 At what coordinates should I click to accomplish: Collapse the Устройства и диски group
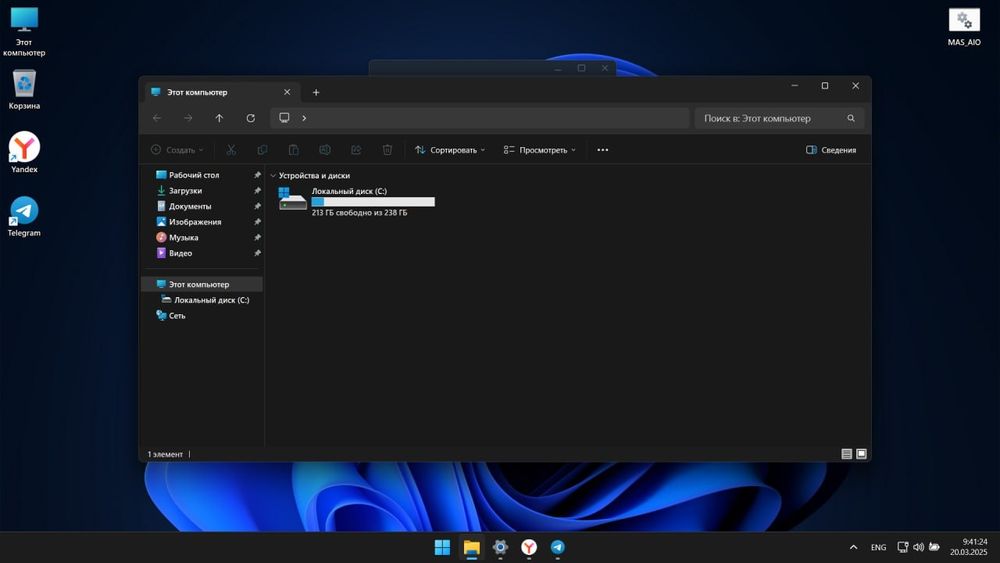274,176
